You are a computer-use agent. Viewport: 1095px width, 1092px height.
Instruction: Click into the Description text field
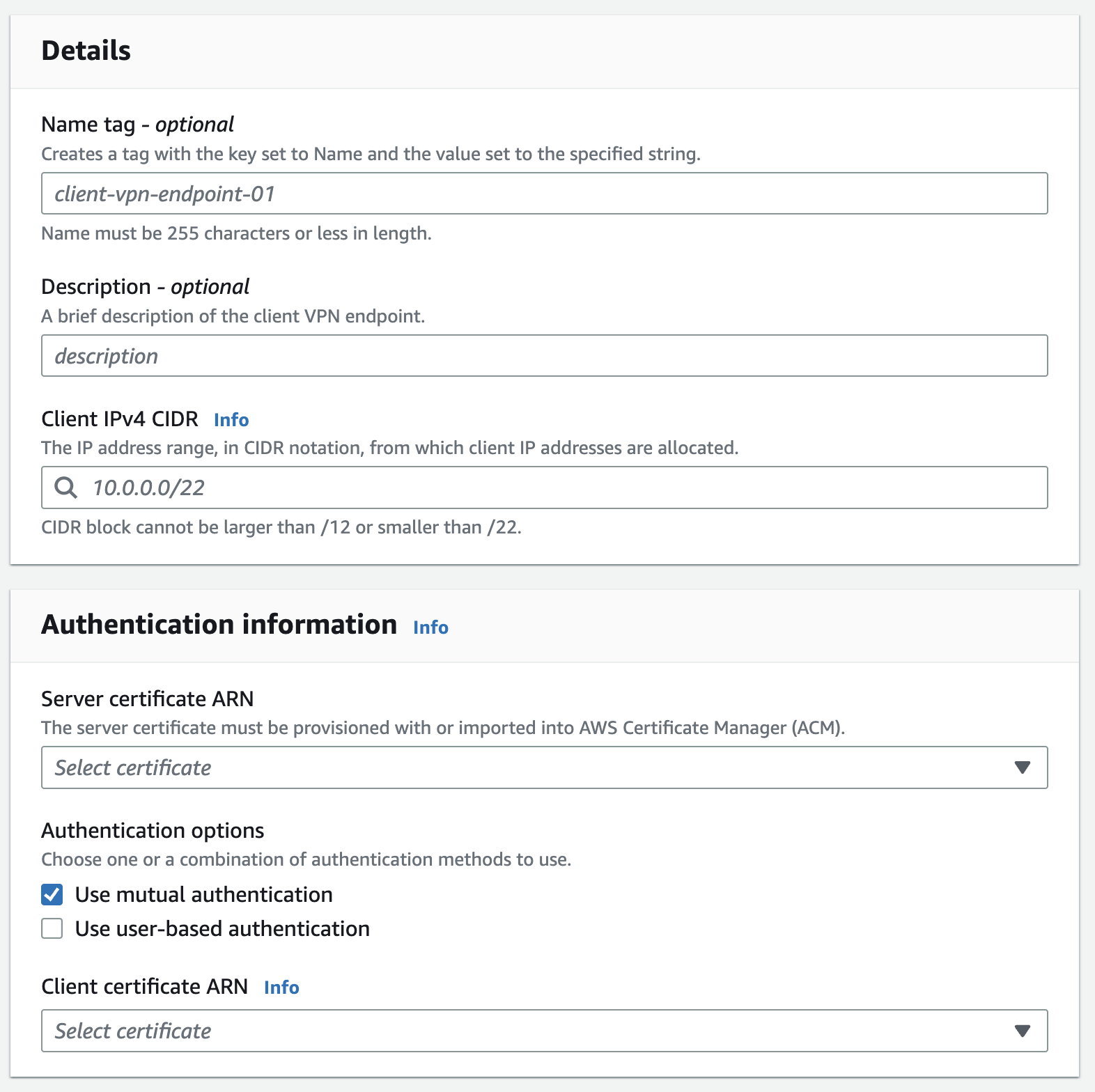pos(543,356)
